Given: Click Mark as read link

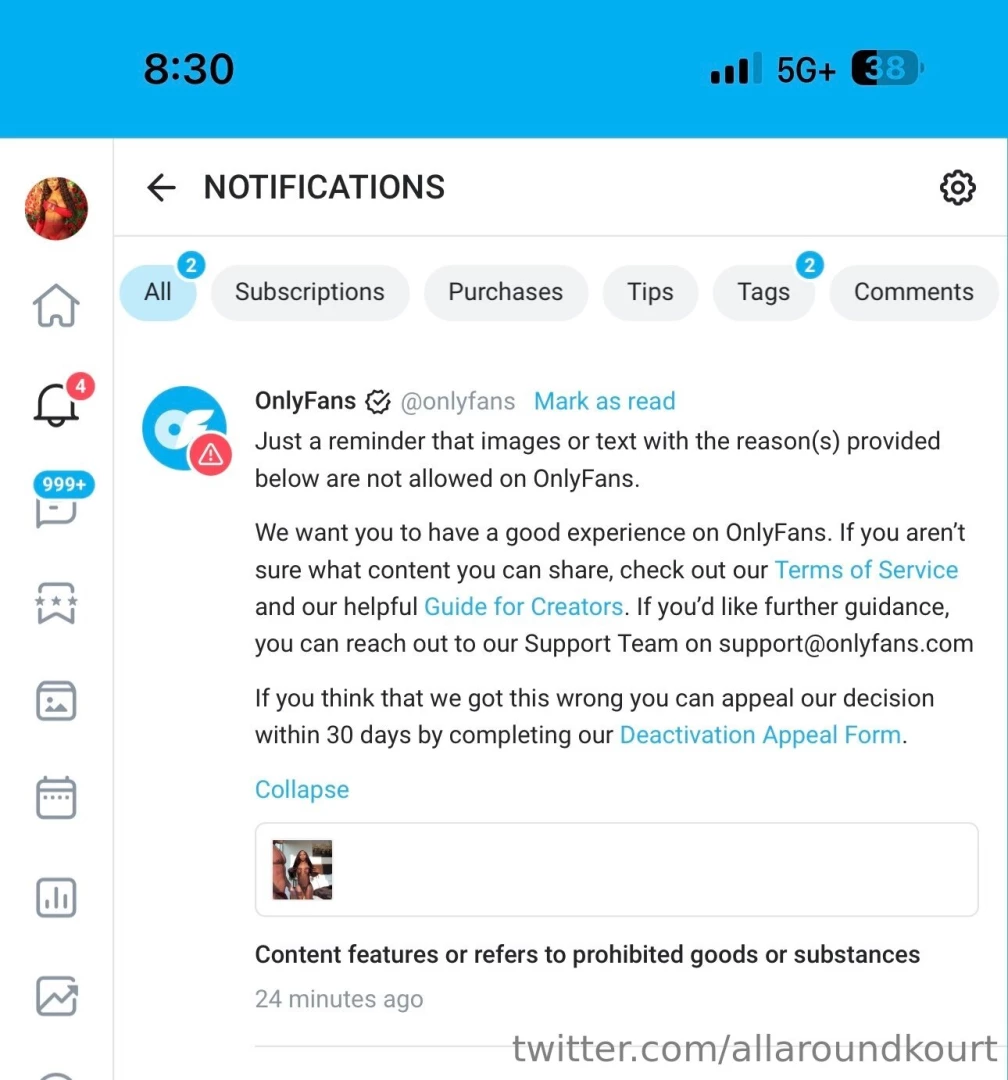Looking at the screenshot, I should (605, 401).
